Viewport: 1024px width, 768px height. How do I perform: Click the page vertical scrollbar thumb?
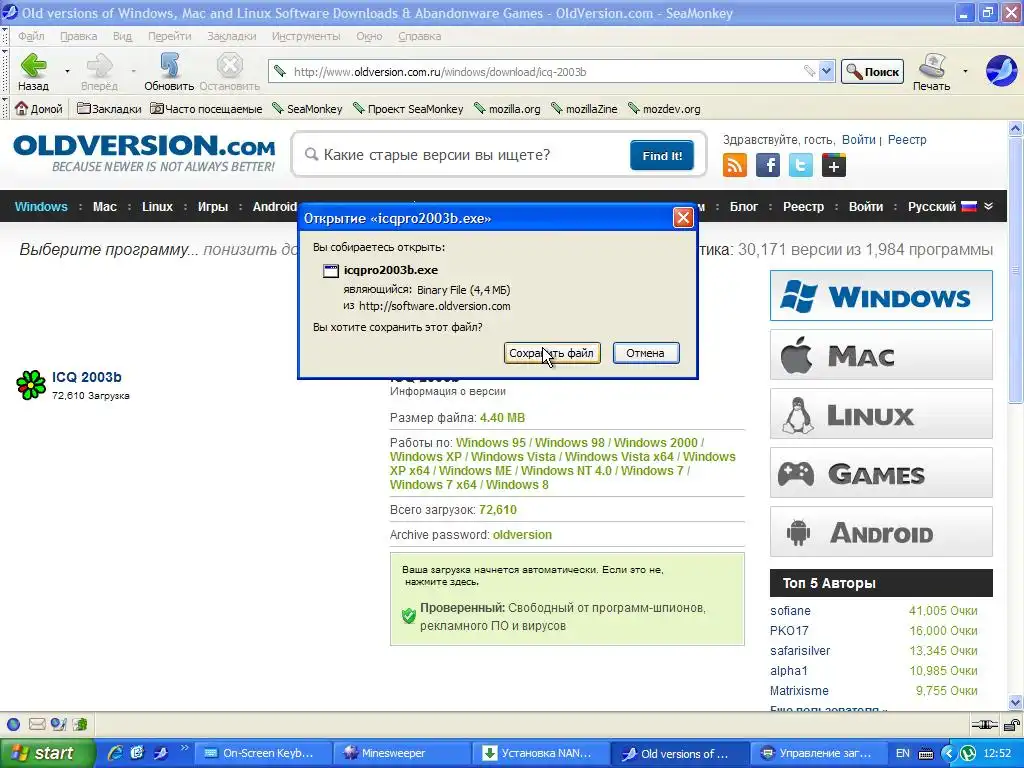[x=1015, y=270]
